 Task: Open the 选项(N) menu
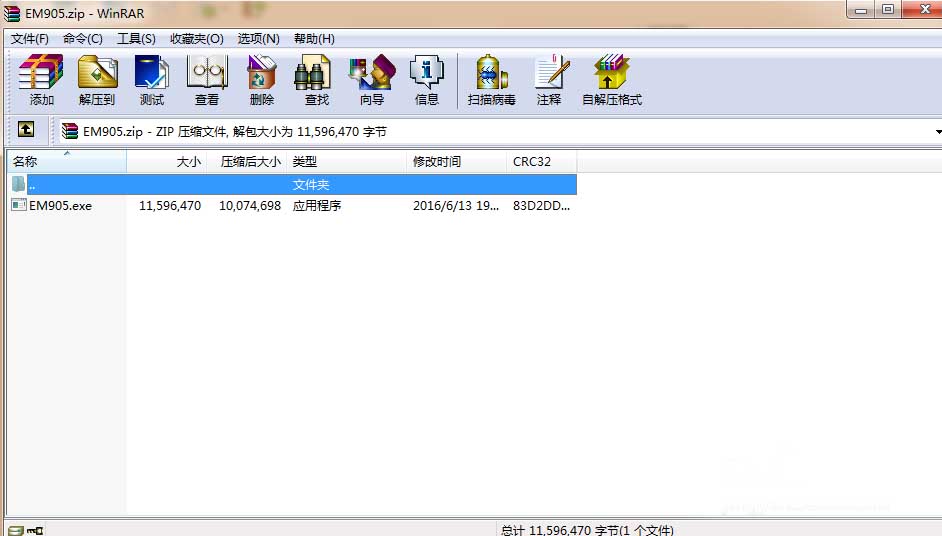tap(258, 39)
